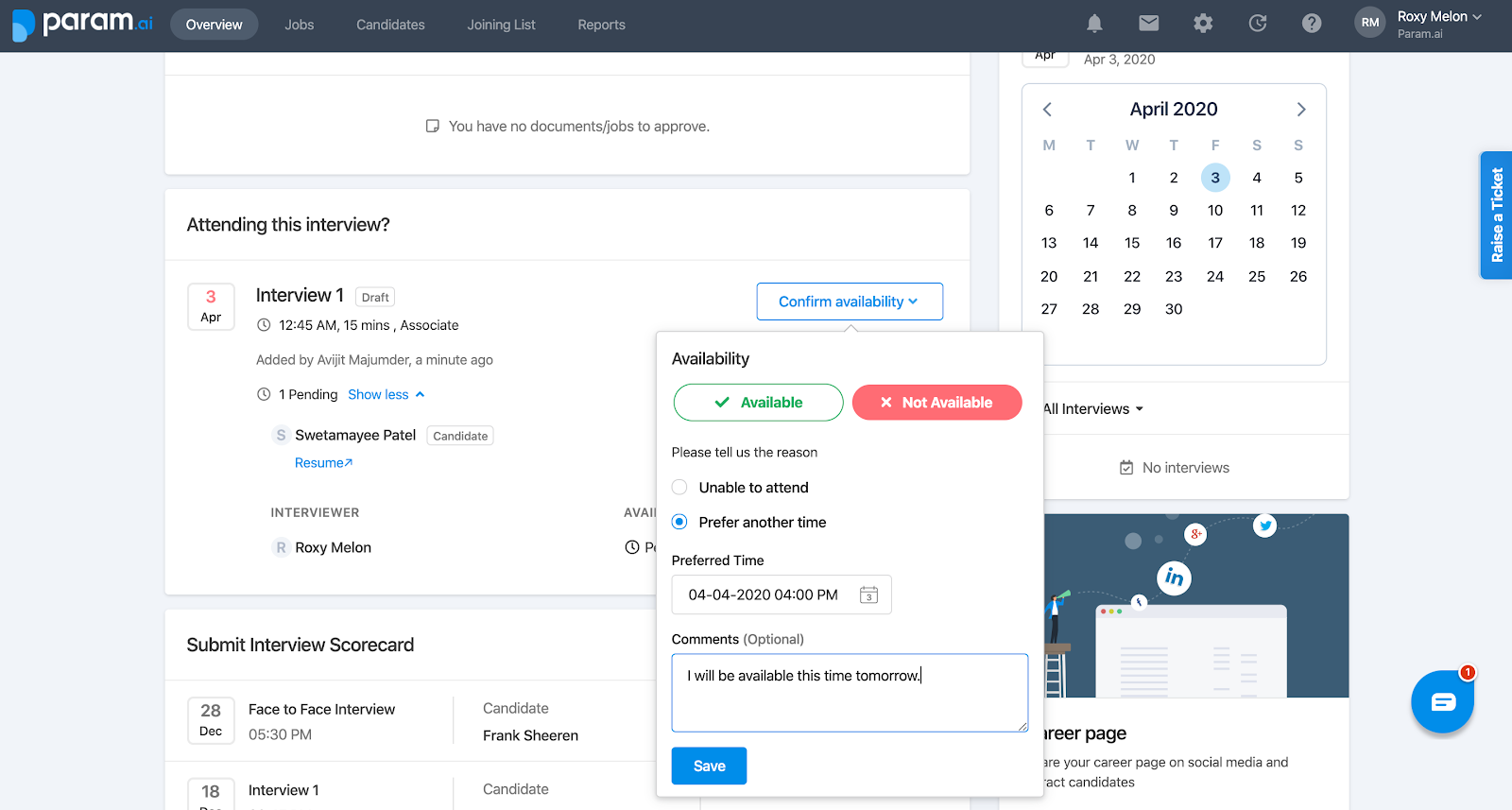Go to previous month in calendar
The height and width of the screenshot is (810, 1512).
click(1047, 110)
